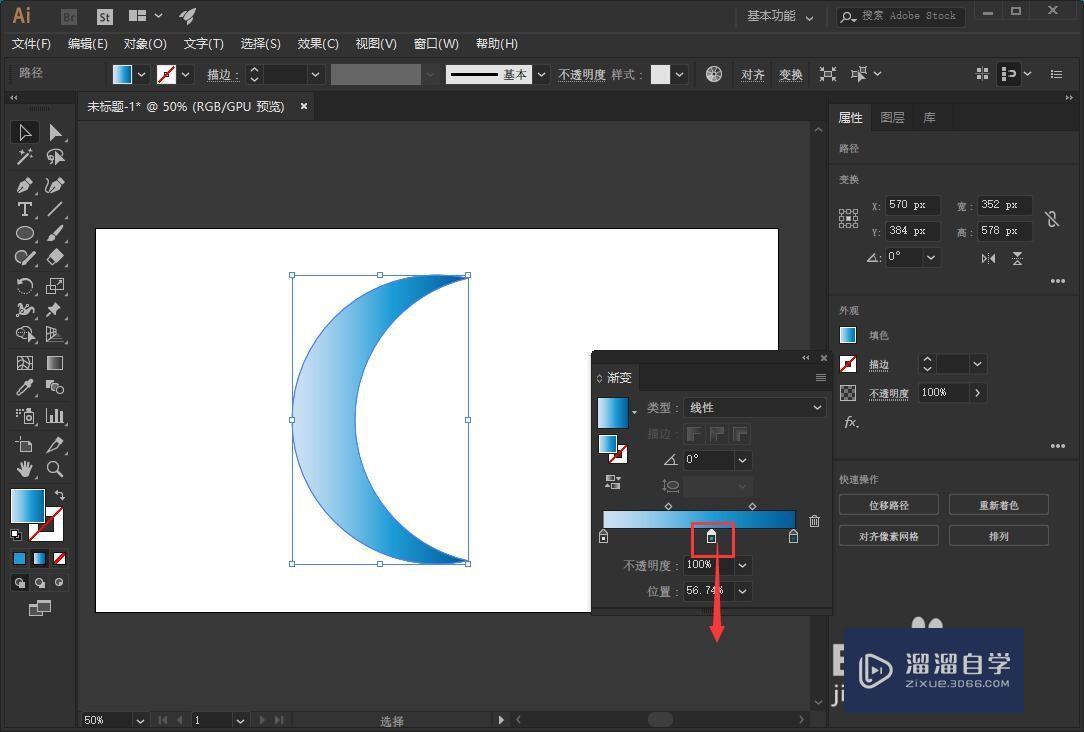The image size is (1084, 732).
Task: Click the 重新着色 button
Action: click(998, 505)
